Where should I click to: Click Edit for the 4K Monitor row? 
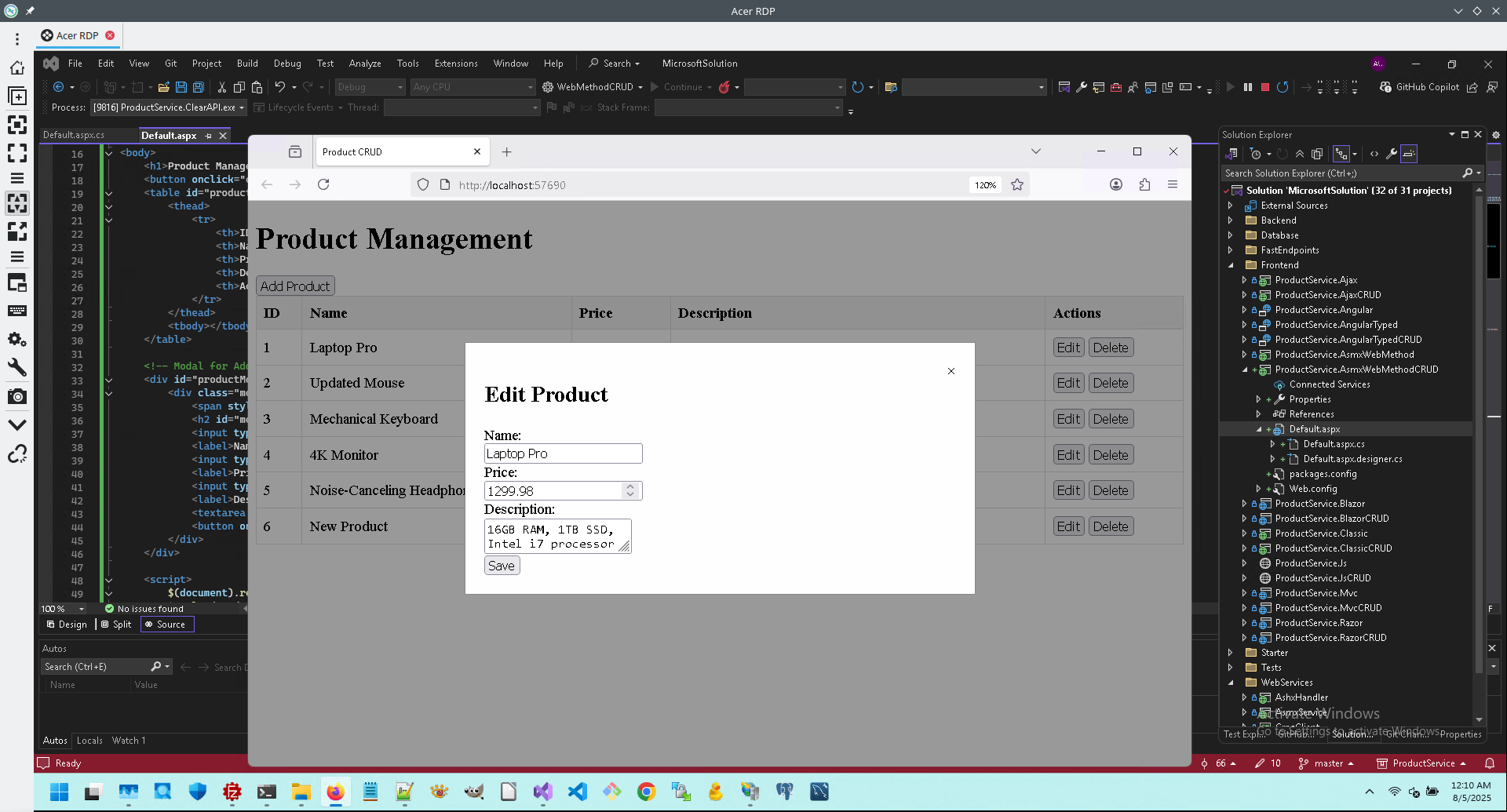(1068, 455)
